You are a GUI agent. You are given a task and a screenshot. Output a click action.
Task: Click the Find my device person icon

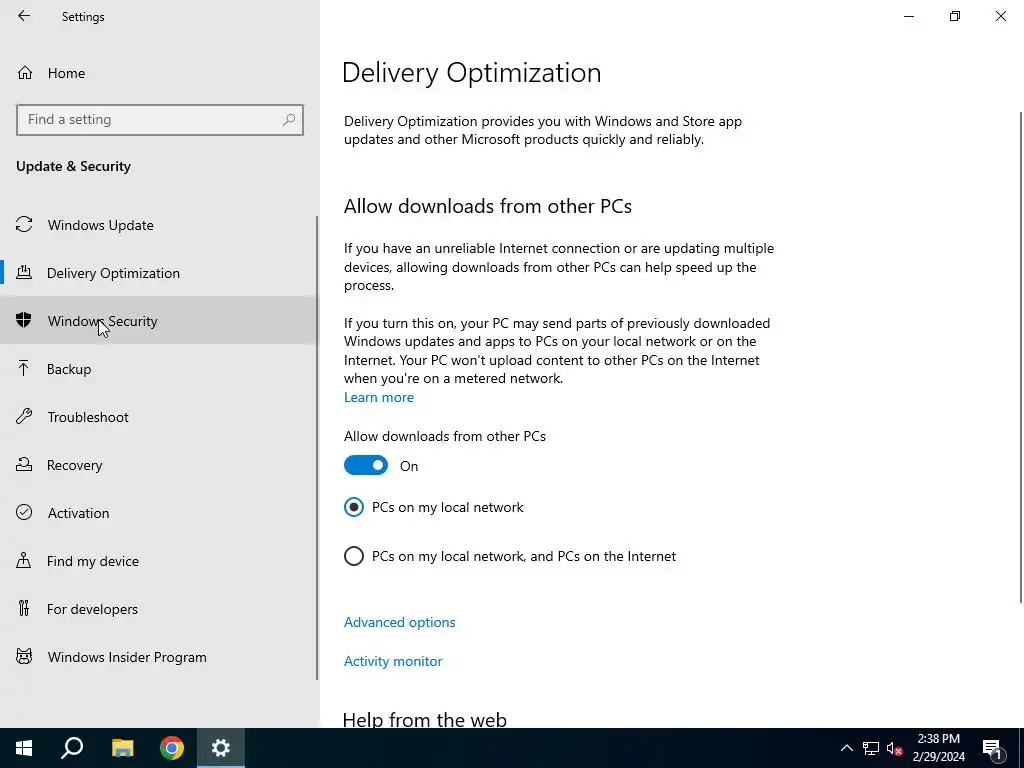(24, 560)
